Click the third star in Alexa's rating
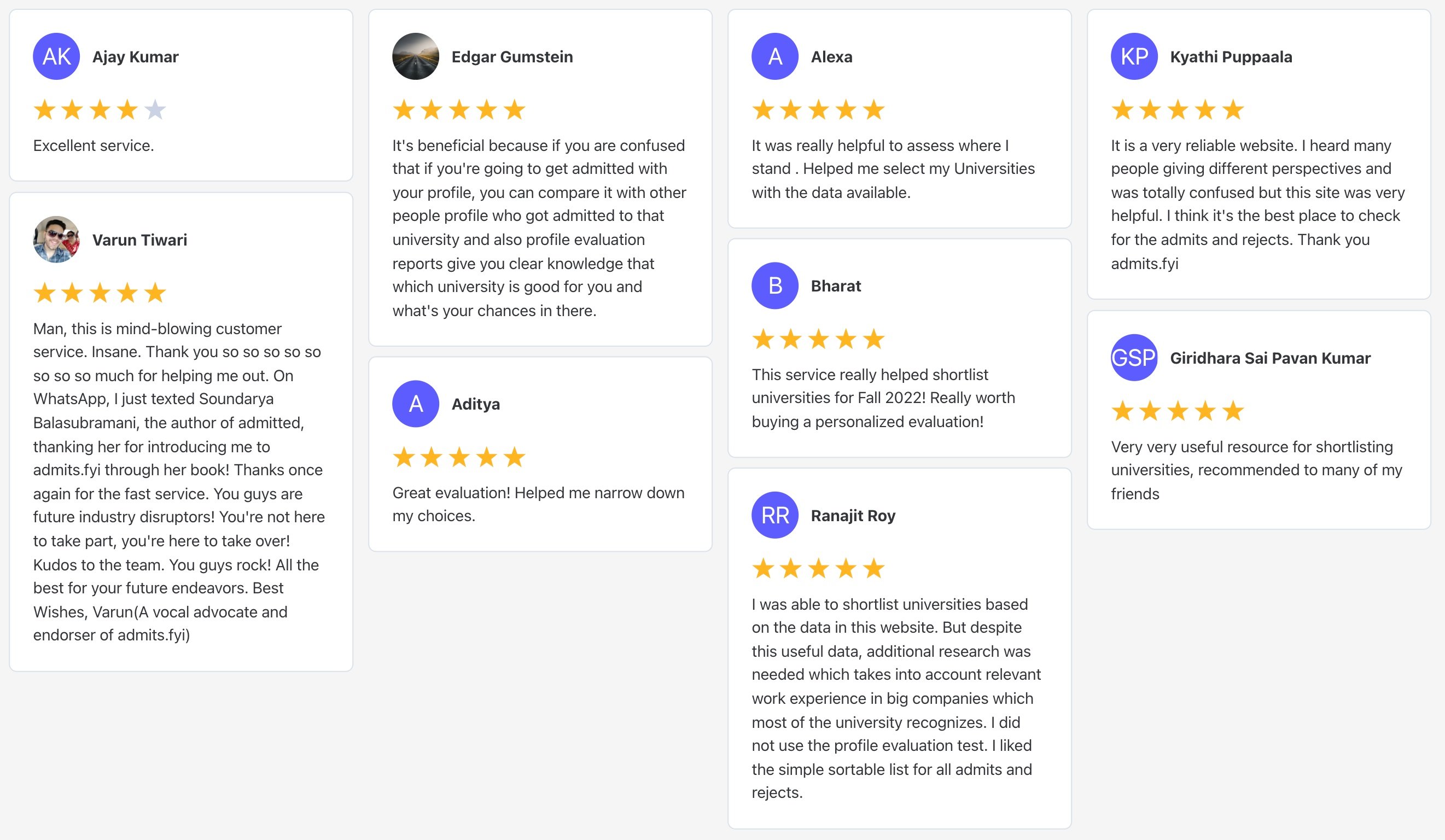 coord(818,109)
